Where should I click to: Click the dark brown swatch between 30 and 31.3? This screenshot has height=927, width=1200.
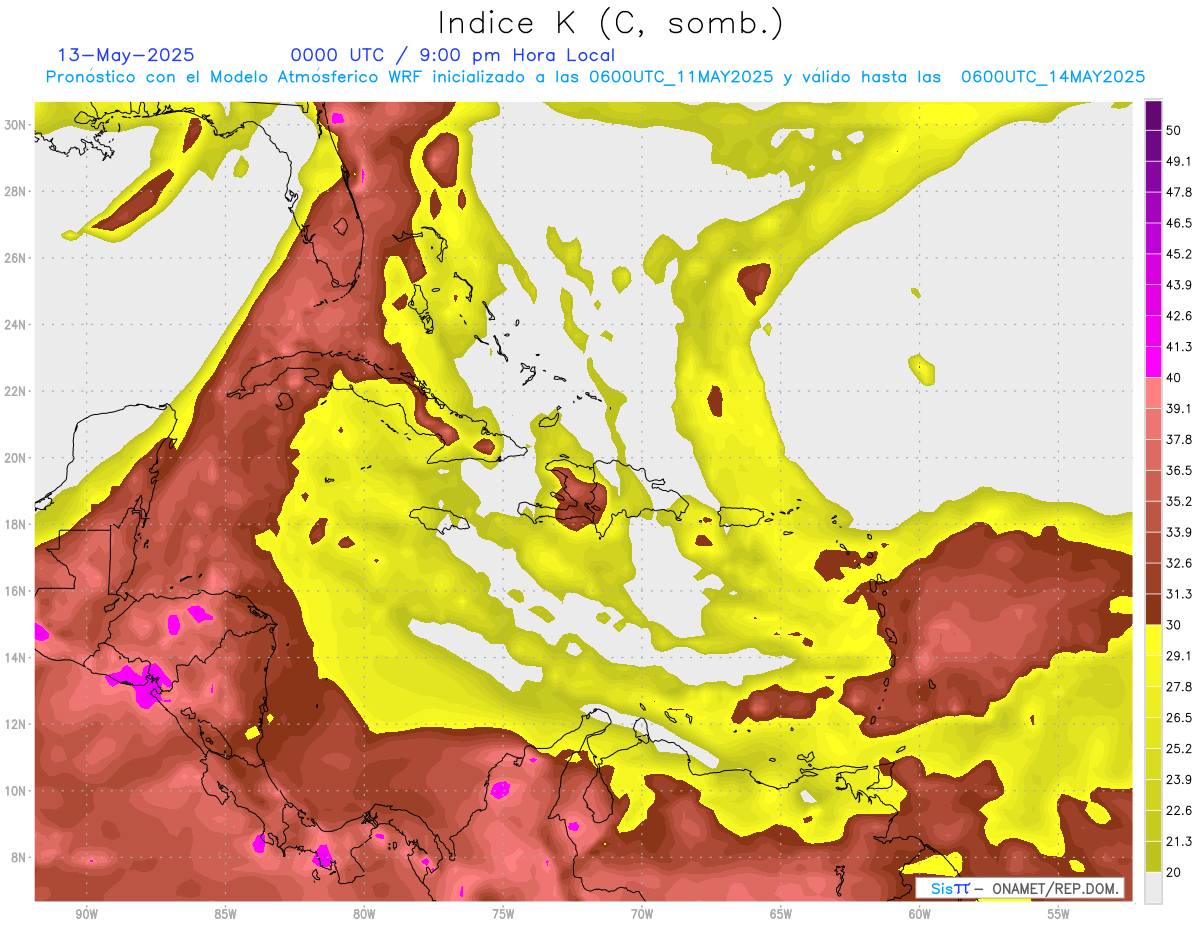pyautogui.click(x=1154, y=609)
